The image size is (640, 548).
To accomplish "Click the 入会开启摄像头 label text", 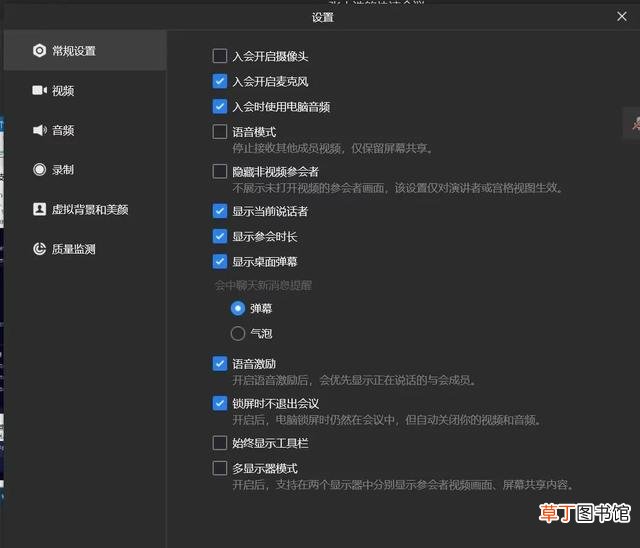I will click(270, 56).
